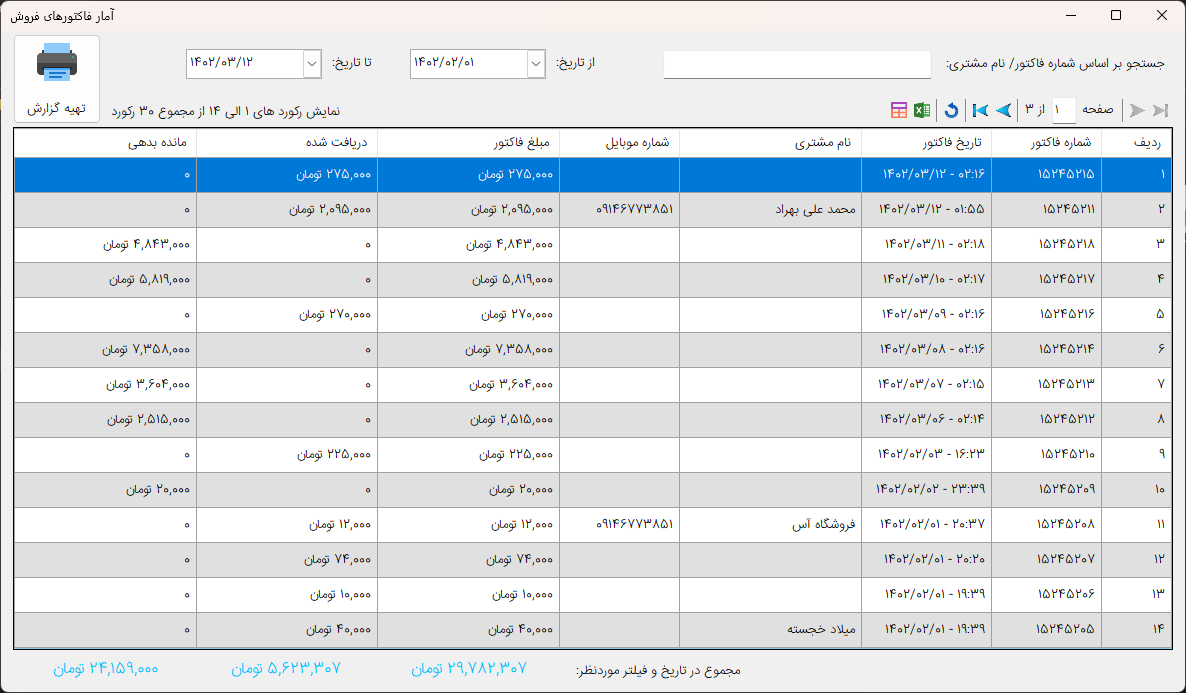Sort by 'شماره فاکتور' column header
The width and height of the screenshot is (1186, 693).
point(1047,143)
